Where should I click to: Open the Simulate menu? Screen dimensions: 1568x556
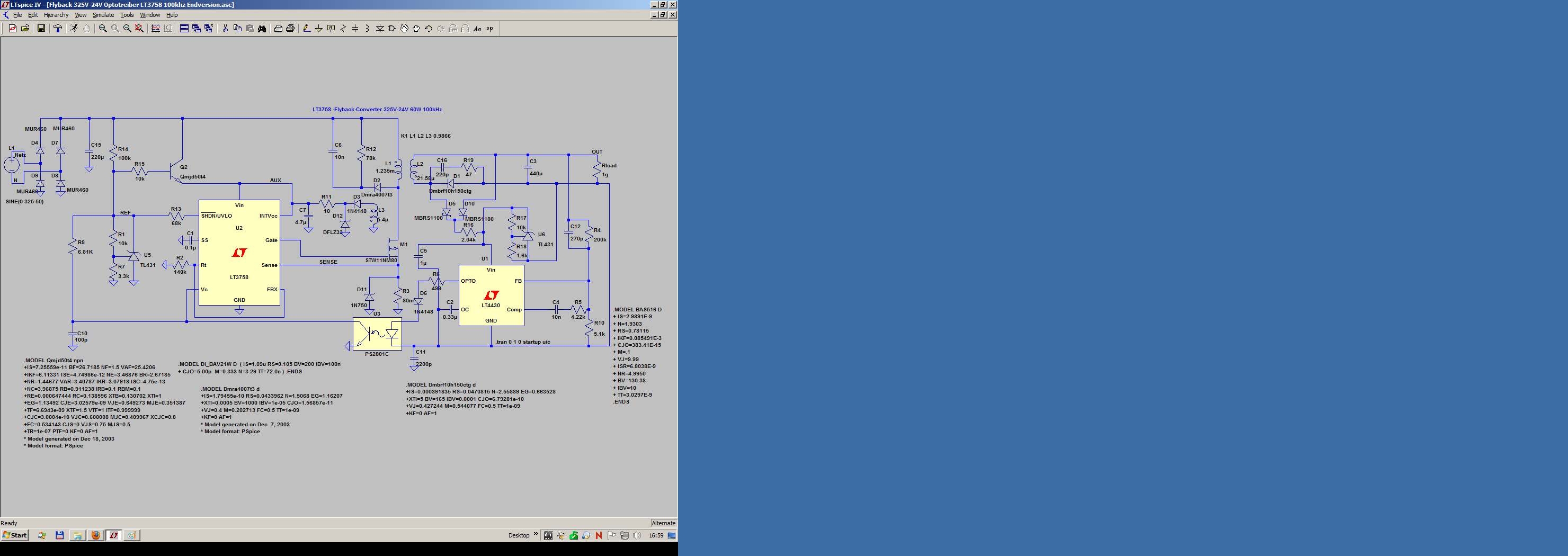coord(103,15)
